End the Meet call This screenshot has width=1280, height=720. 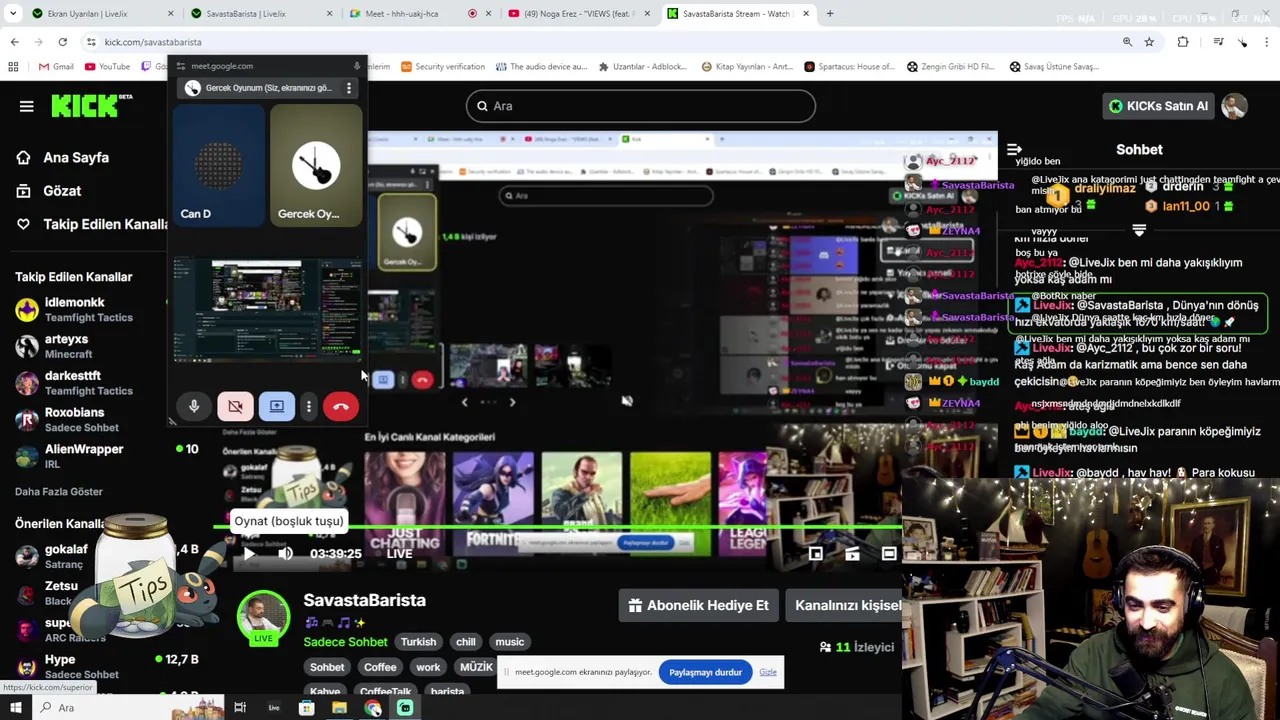click(x=341, y=406)
